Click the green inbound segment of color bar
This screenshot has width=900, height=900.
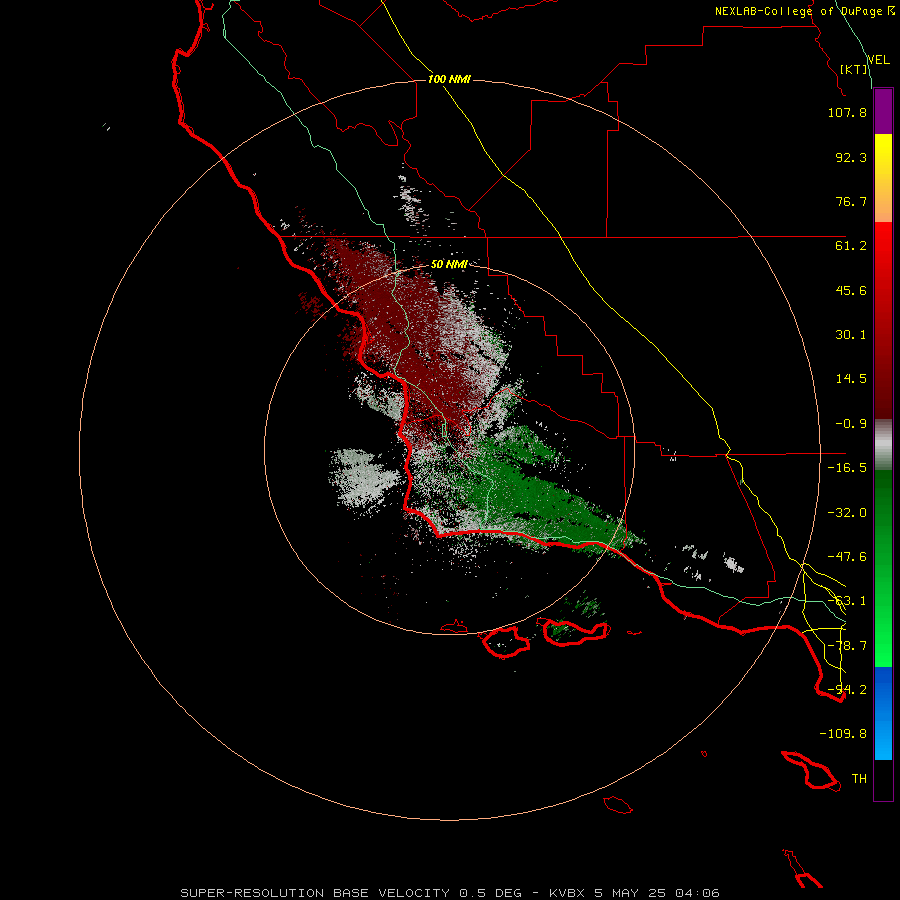[883, 568]
